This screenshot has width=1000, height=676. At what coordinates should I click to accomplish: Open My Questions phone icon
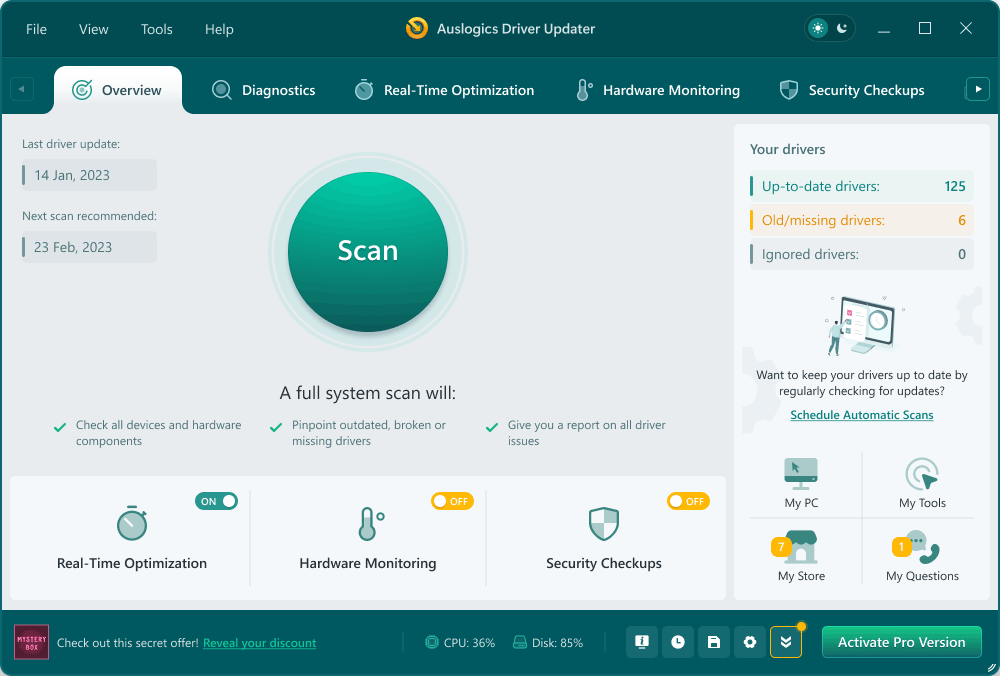pyautogui.click(x=921, y=549)
